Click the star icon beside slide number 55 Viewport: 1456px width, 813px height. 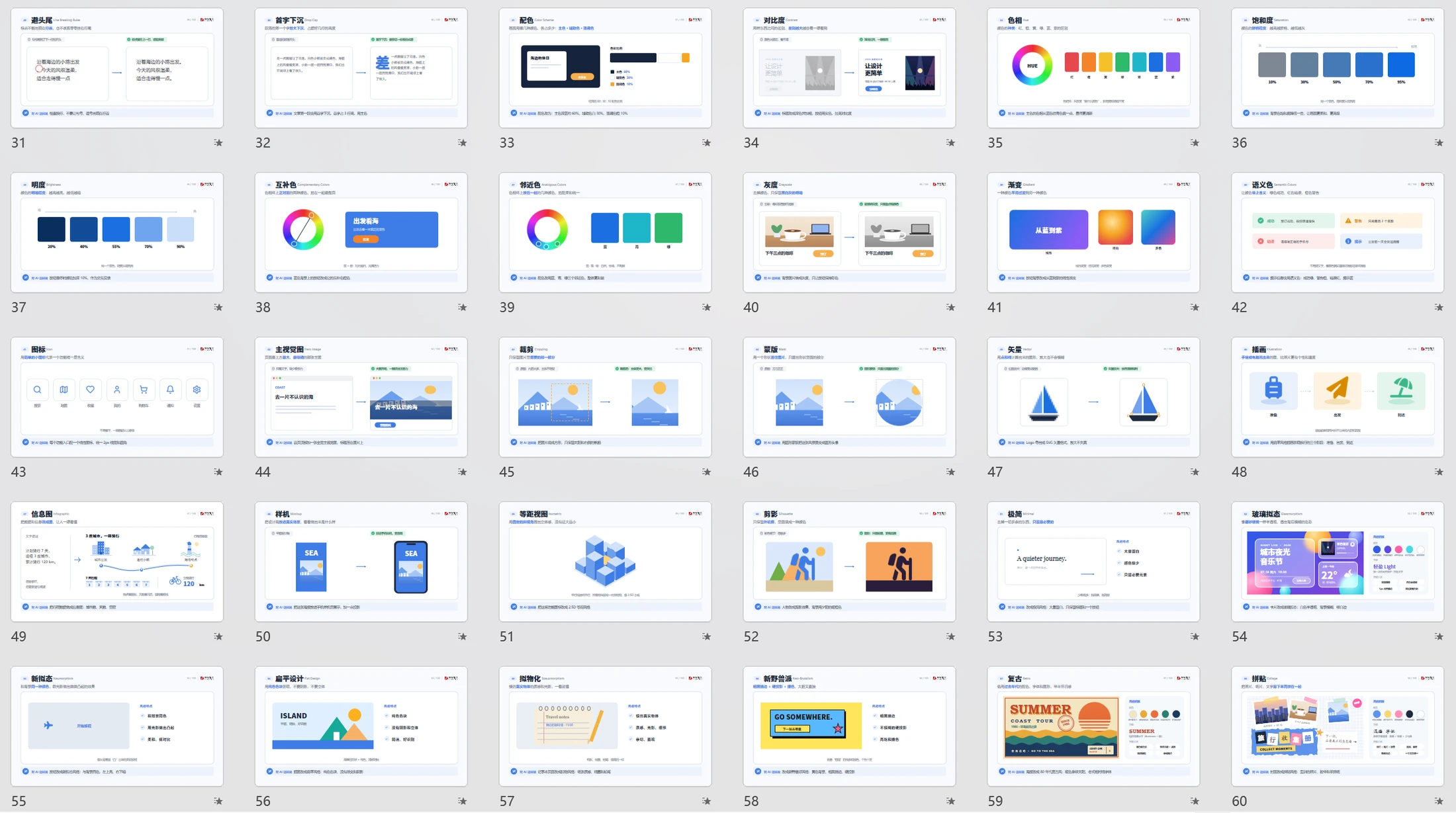tap(218, 802)
